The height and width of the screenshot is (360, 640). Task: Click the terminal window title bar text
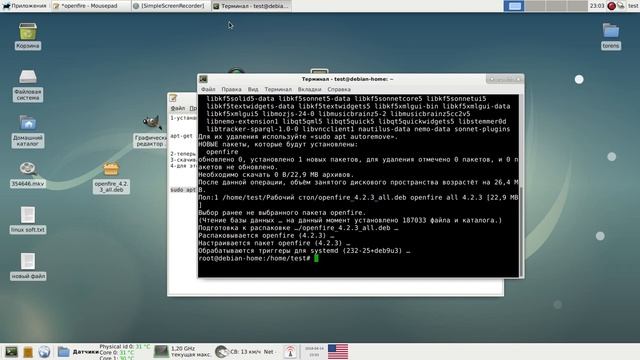347,79
